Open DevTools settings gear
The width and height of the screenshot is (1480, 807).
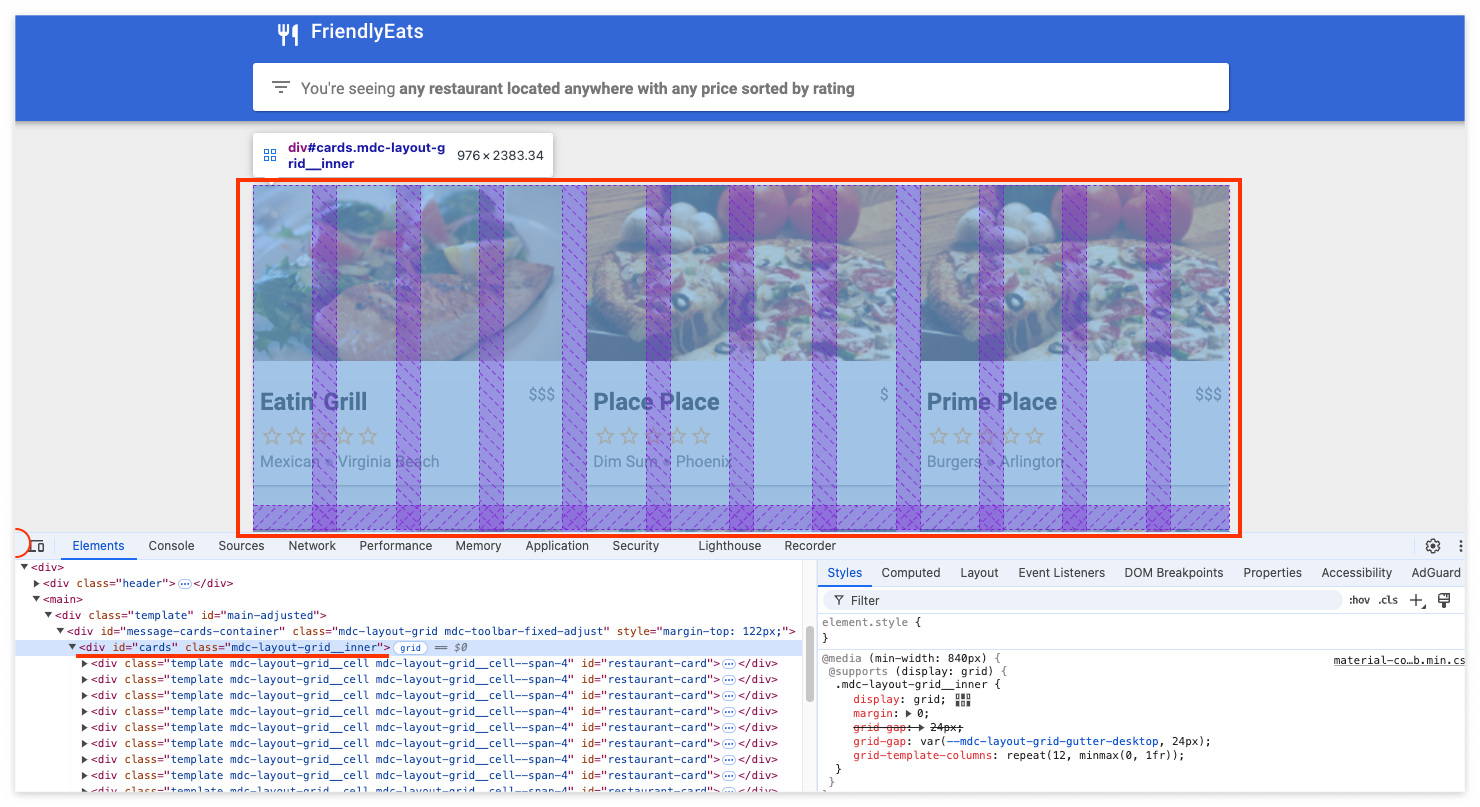[1433, 546]
